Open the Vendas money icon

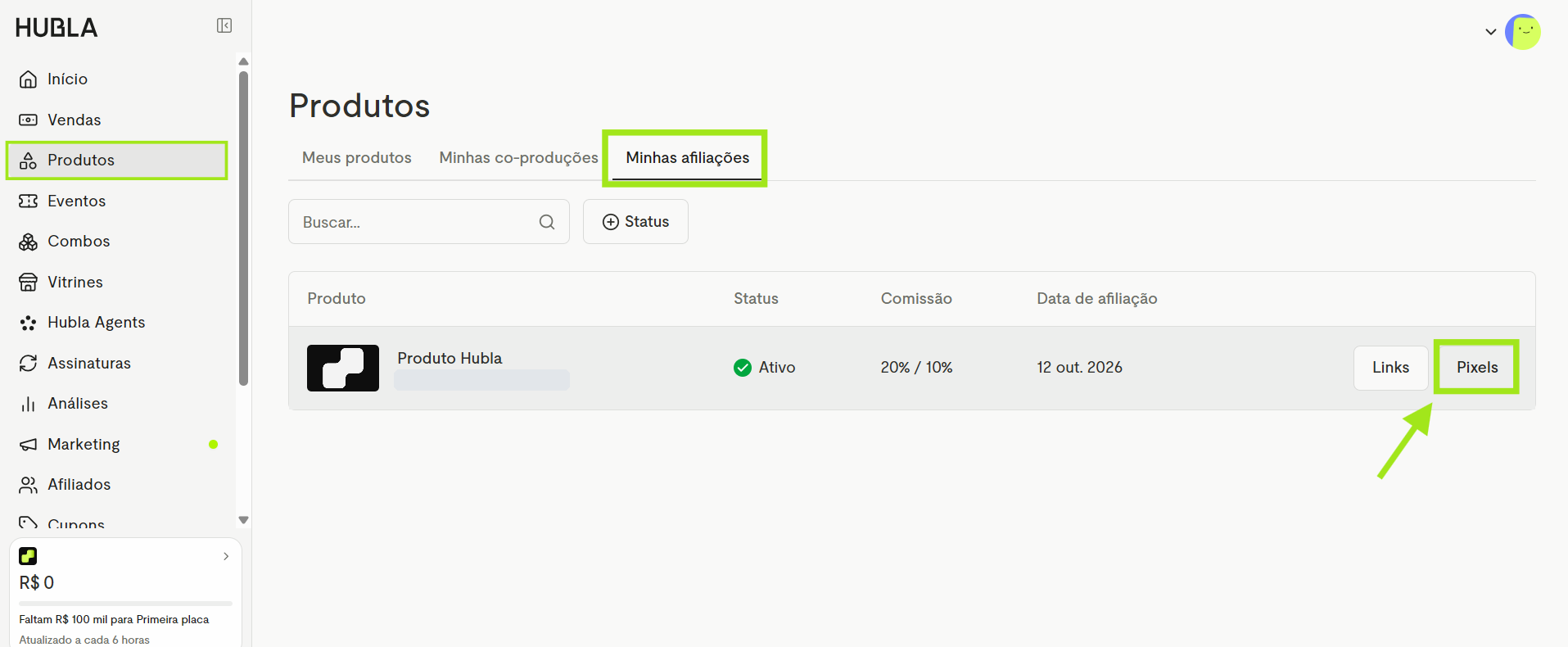coord(28,120)
